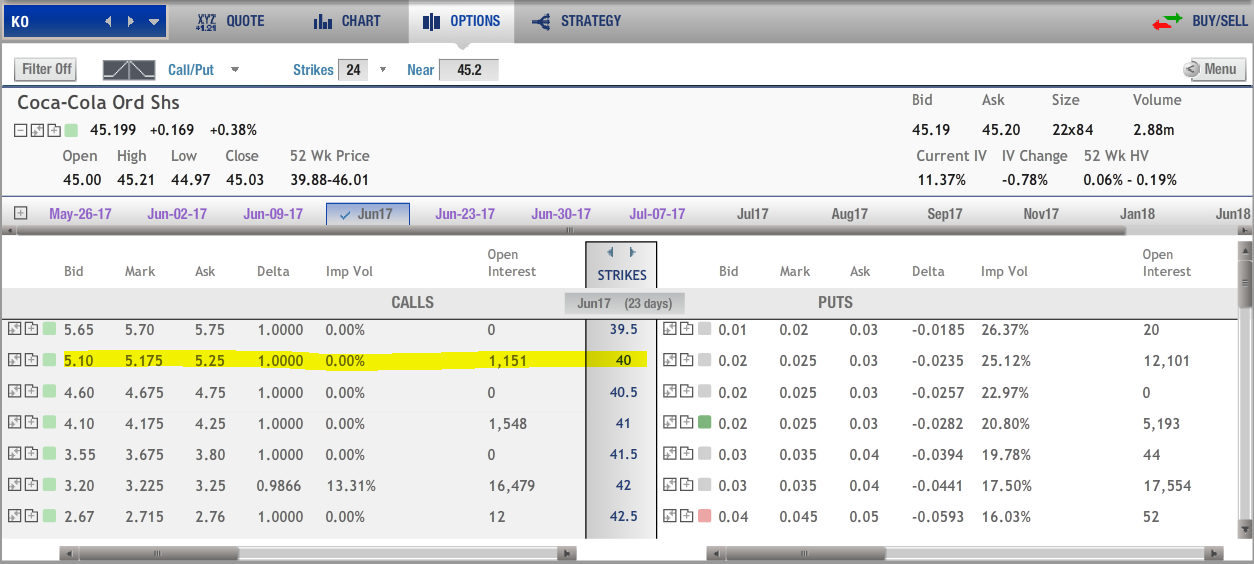Toggle the Jun-30-17 weekly expiration
Screen dimensions: 1254x564
(x=561, y=214)
